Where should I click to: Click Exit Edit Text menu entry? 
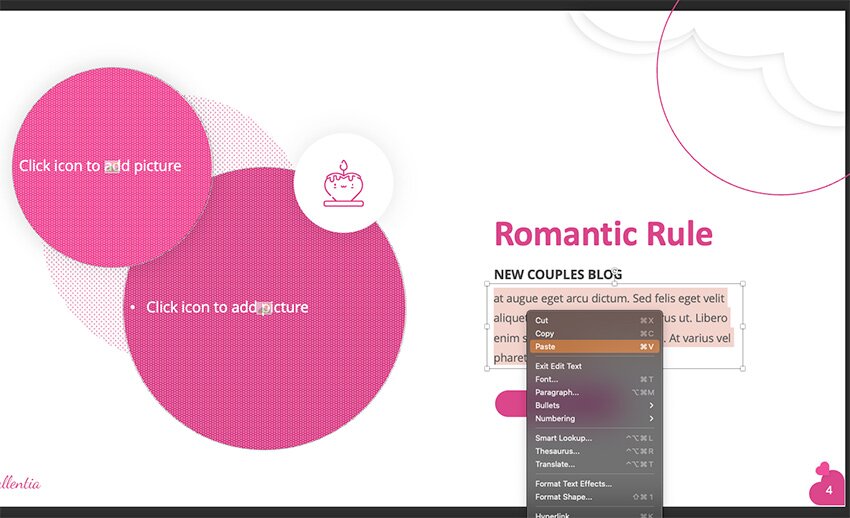(559, 366)
